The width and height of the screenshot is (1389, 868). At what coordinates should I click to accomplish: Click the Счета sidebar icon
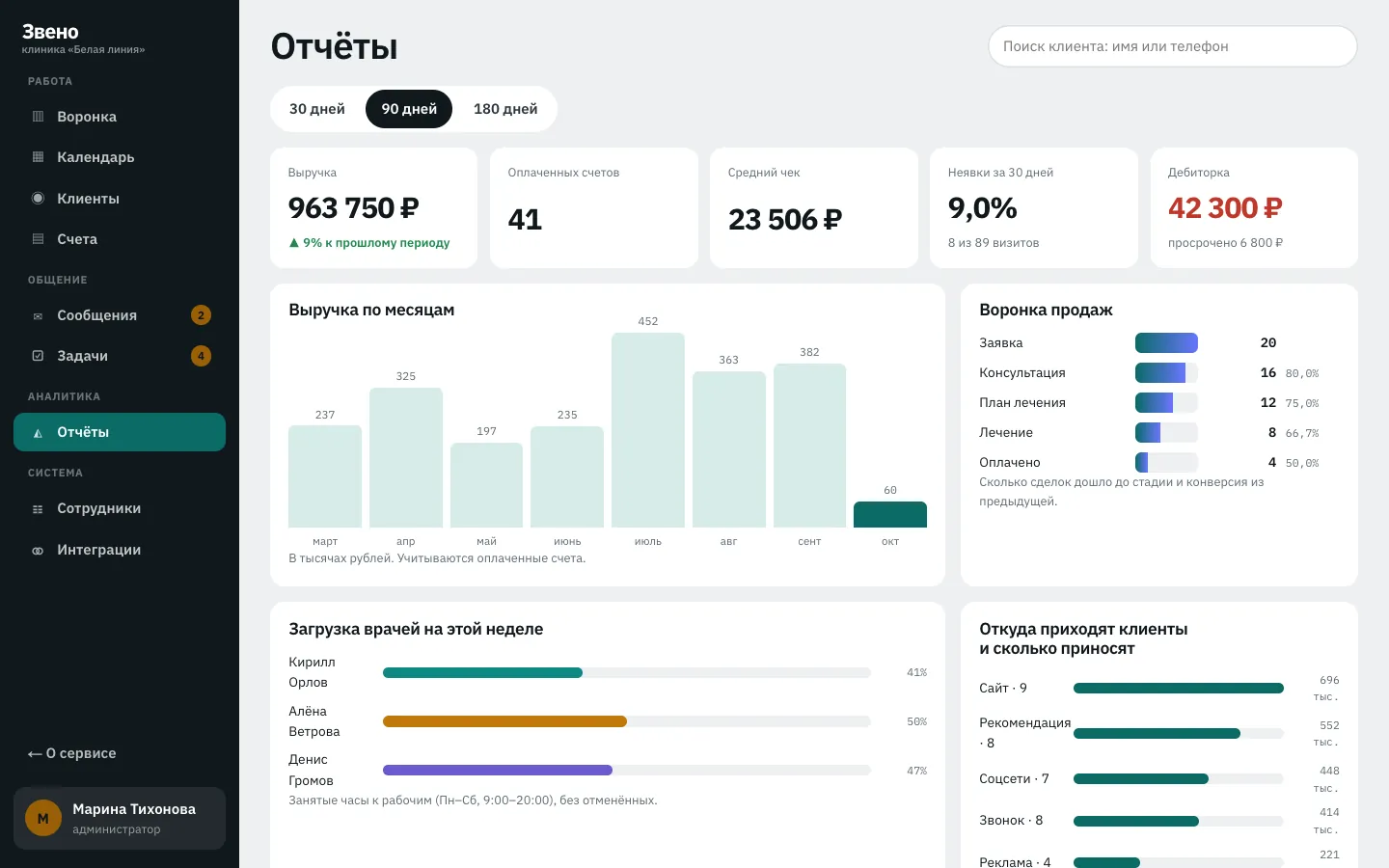(39, 239)
